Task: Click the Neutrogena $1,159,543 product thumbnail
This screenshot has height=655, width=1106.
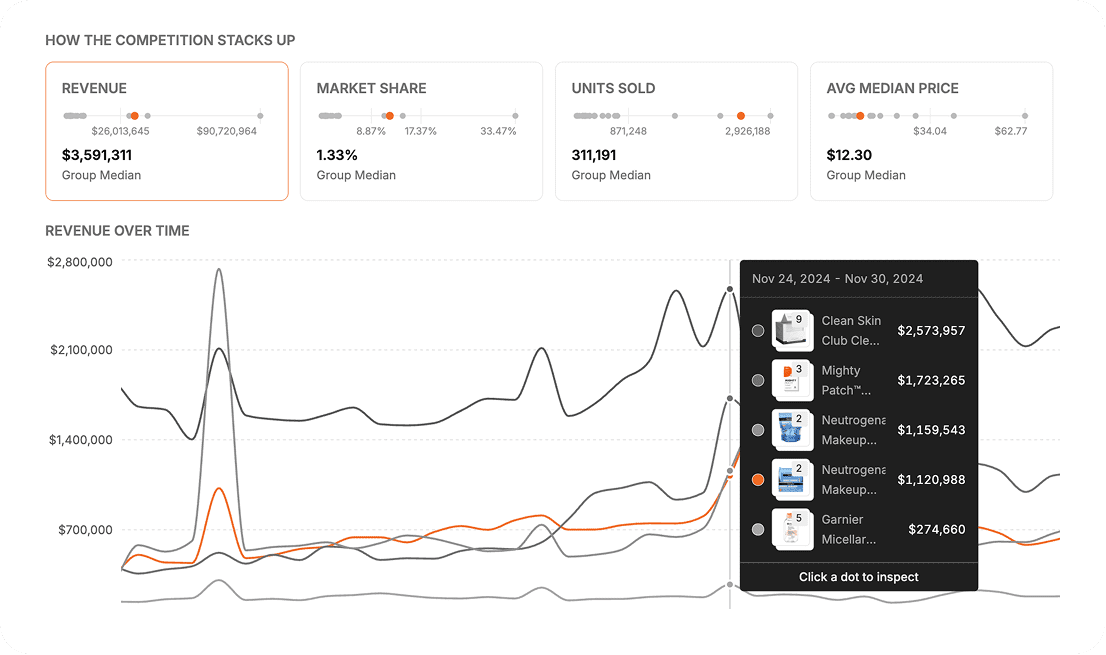Action: pyautogui.click(x=792, y=430)
